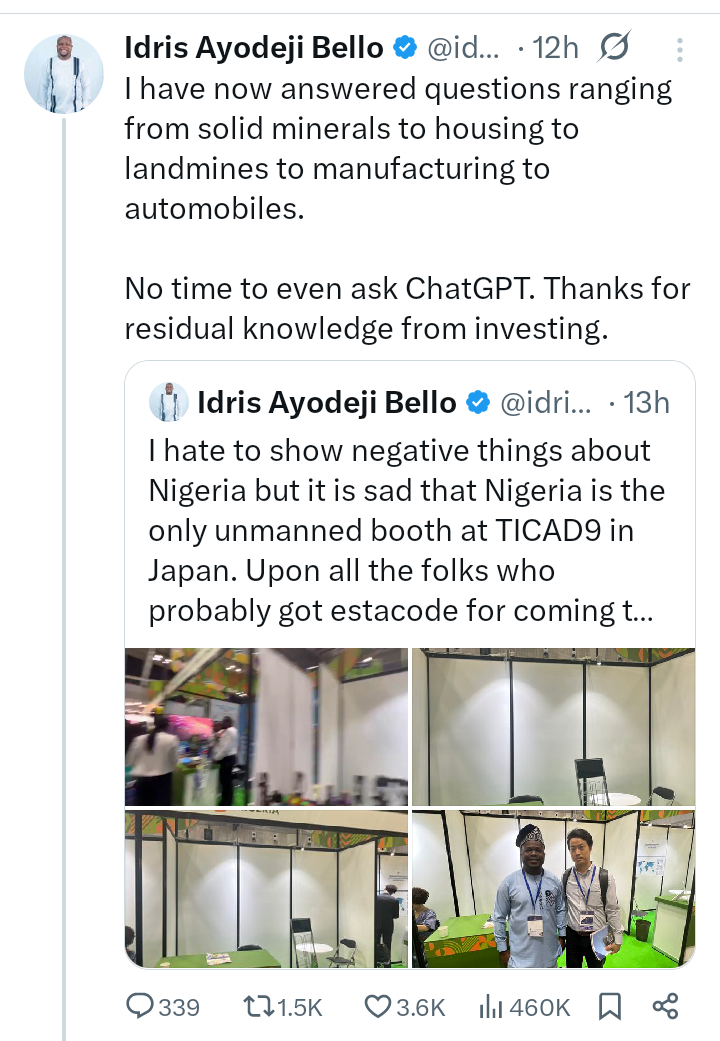This screenshot has width=720, height=1041.
Task: Open the three-dot more options menu
Action: coord(679,50)
